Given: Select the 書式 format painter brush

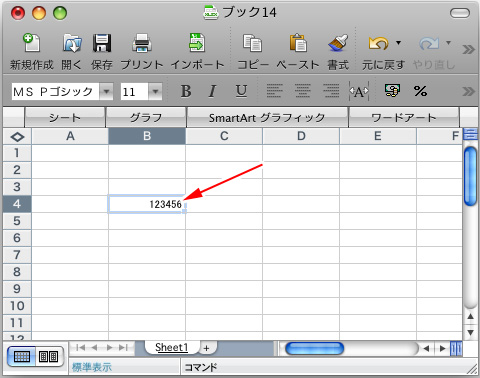Looking at the screenshot, I should (x=338, y=43).
